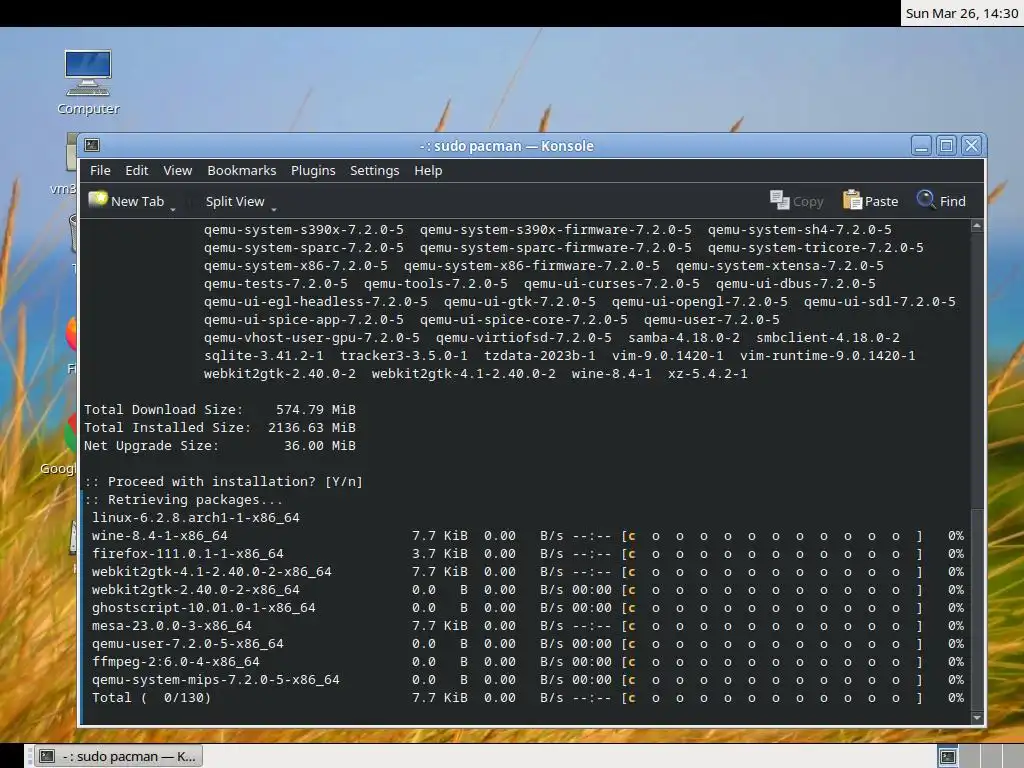The image size is (1024, 768).
Task: Click the Copy toolbar icon
Action: point(780,200)
